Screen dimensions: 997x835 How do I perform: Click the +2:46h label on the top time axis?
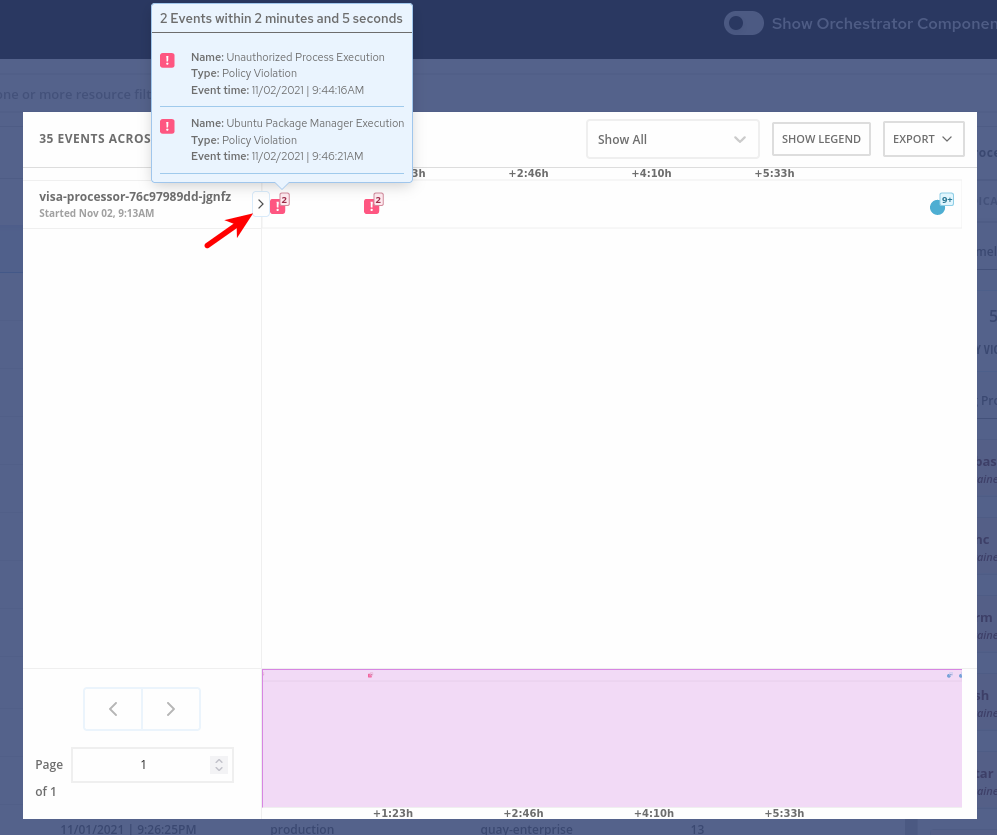point(528,173)
